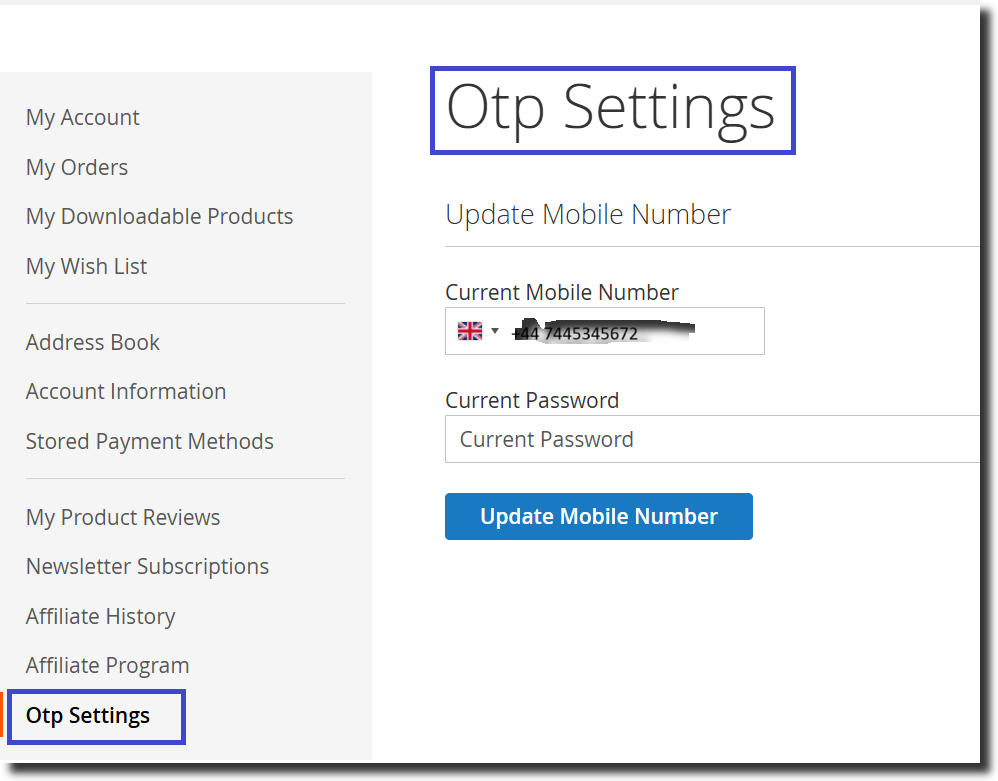Image resolution: width=998 pixels, height=781 pixels.
Task: Open Stored Payment Methods
Action: [x=150, y=441]
